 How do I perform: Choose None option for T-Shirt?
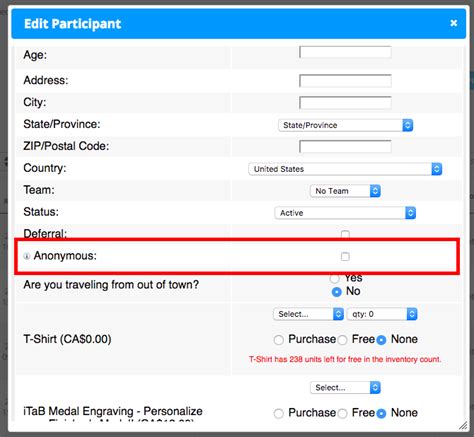[381, 340]
